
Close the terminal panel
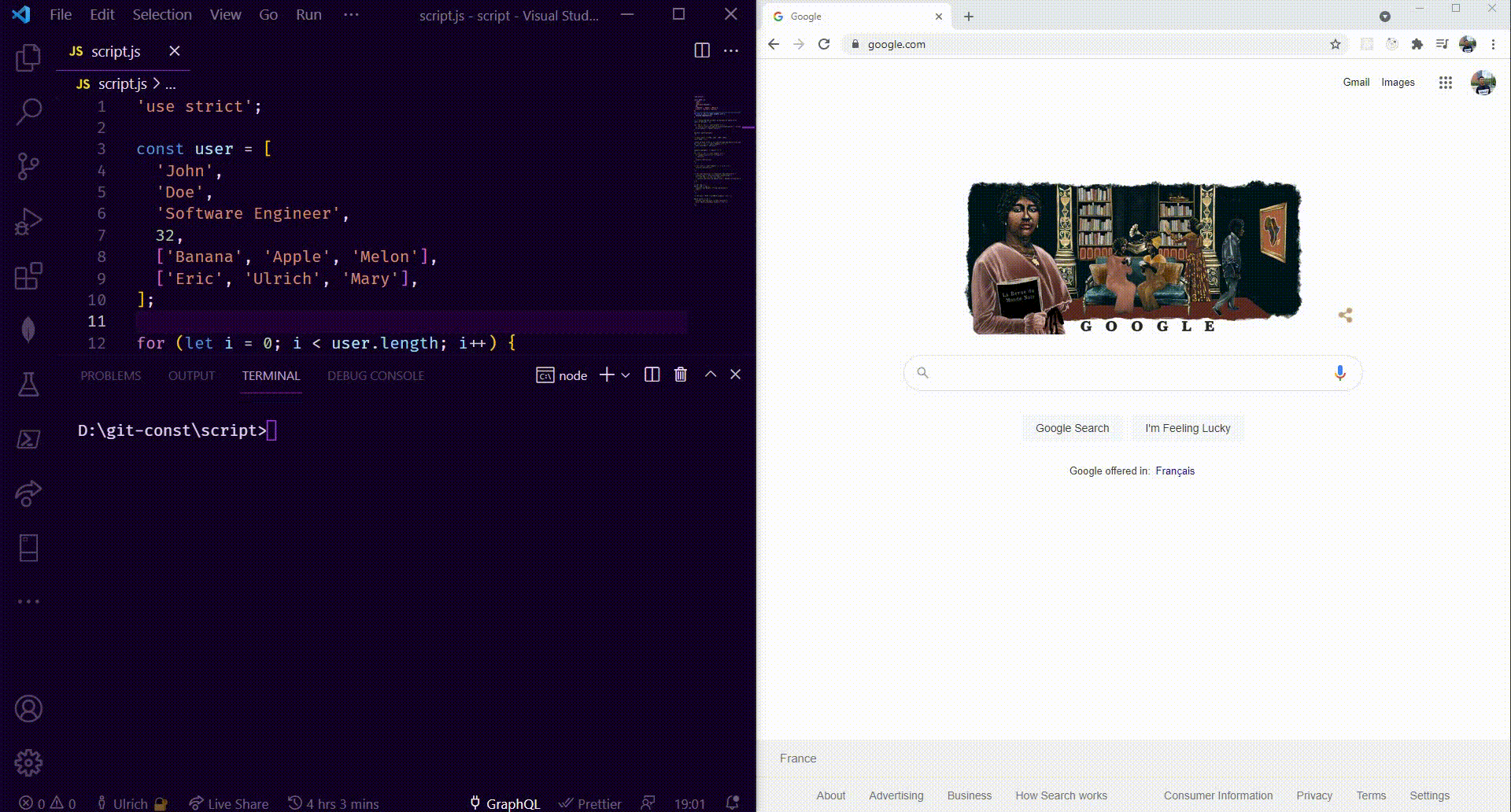(x=736, y=375)
